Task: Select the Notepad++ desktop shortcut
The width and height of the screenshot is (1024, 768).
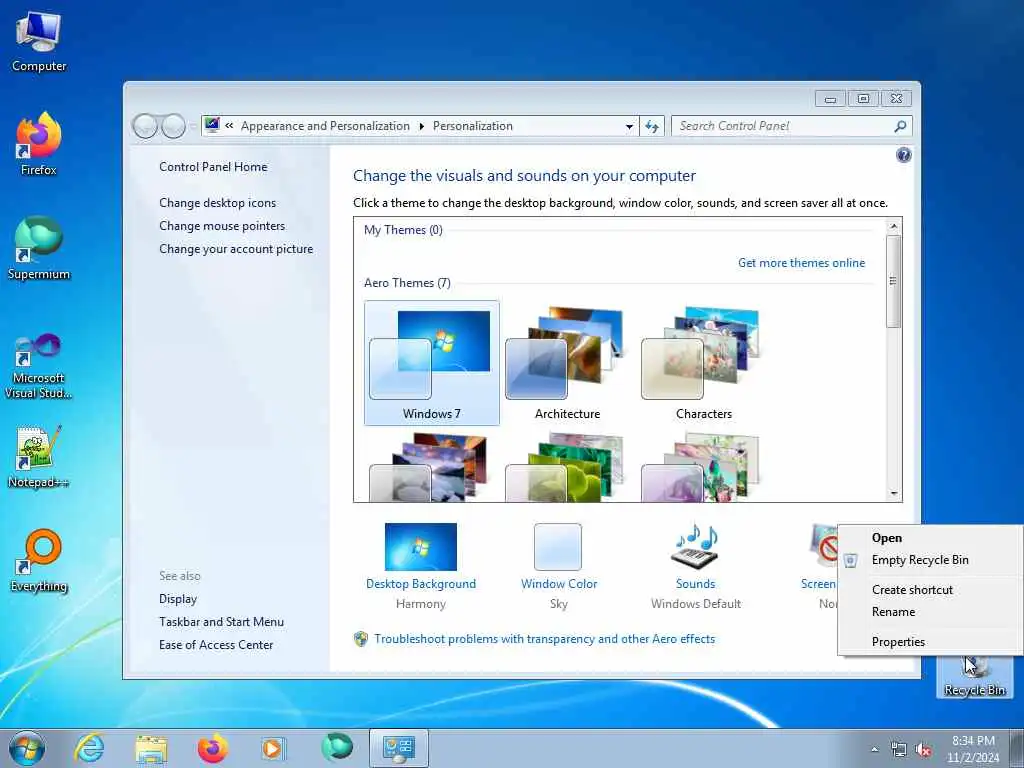Action: [x=39, y=457]
